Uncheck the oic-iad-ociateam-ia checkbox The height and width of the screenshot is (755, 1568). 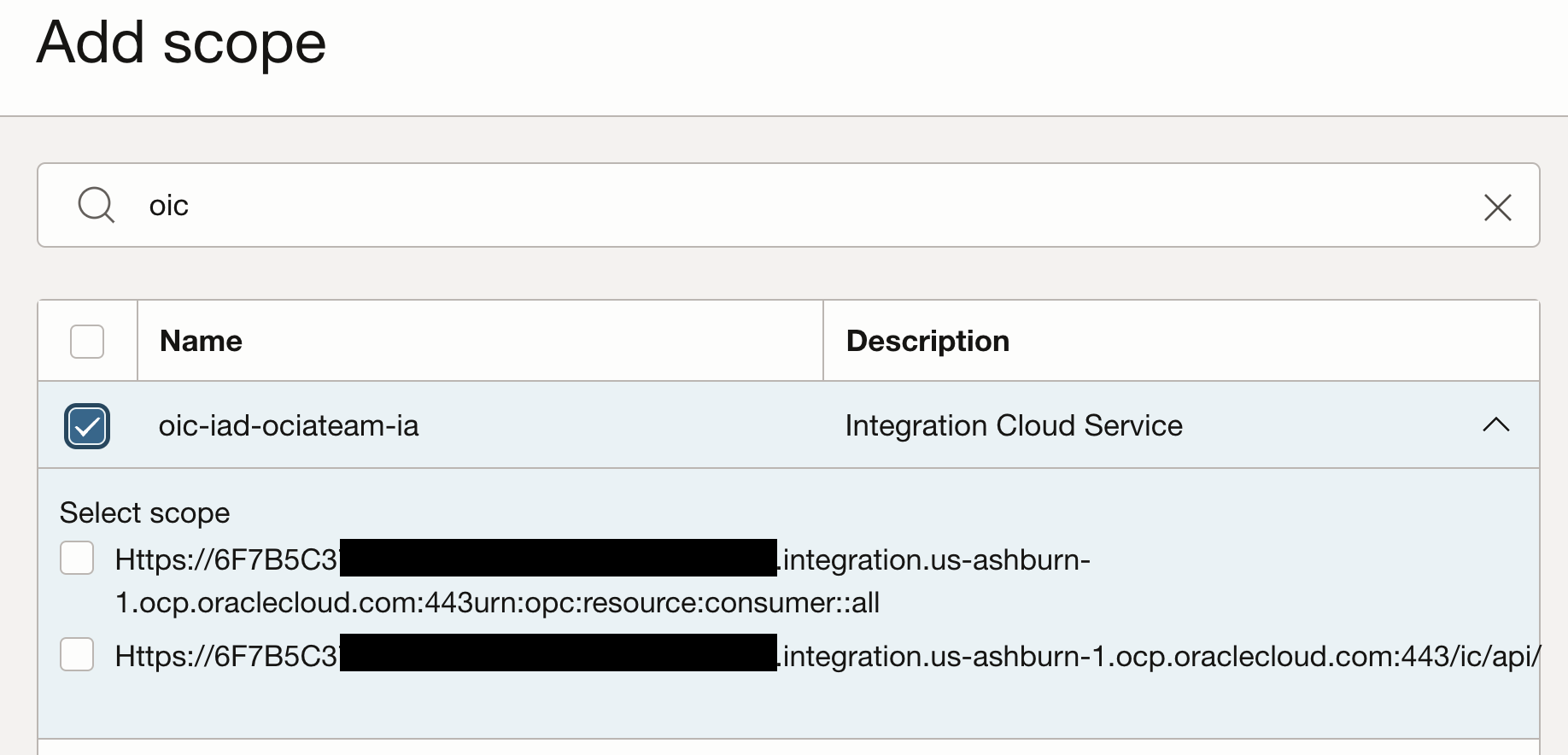click(x=87, y=426)
